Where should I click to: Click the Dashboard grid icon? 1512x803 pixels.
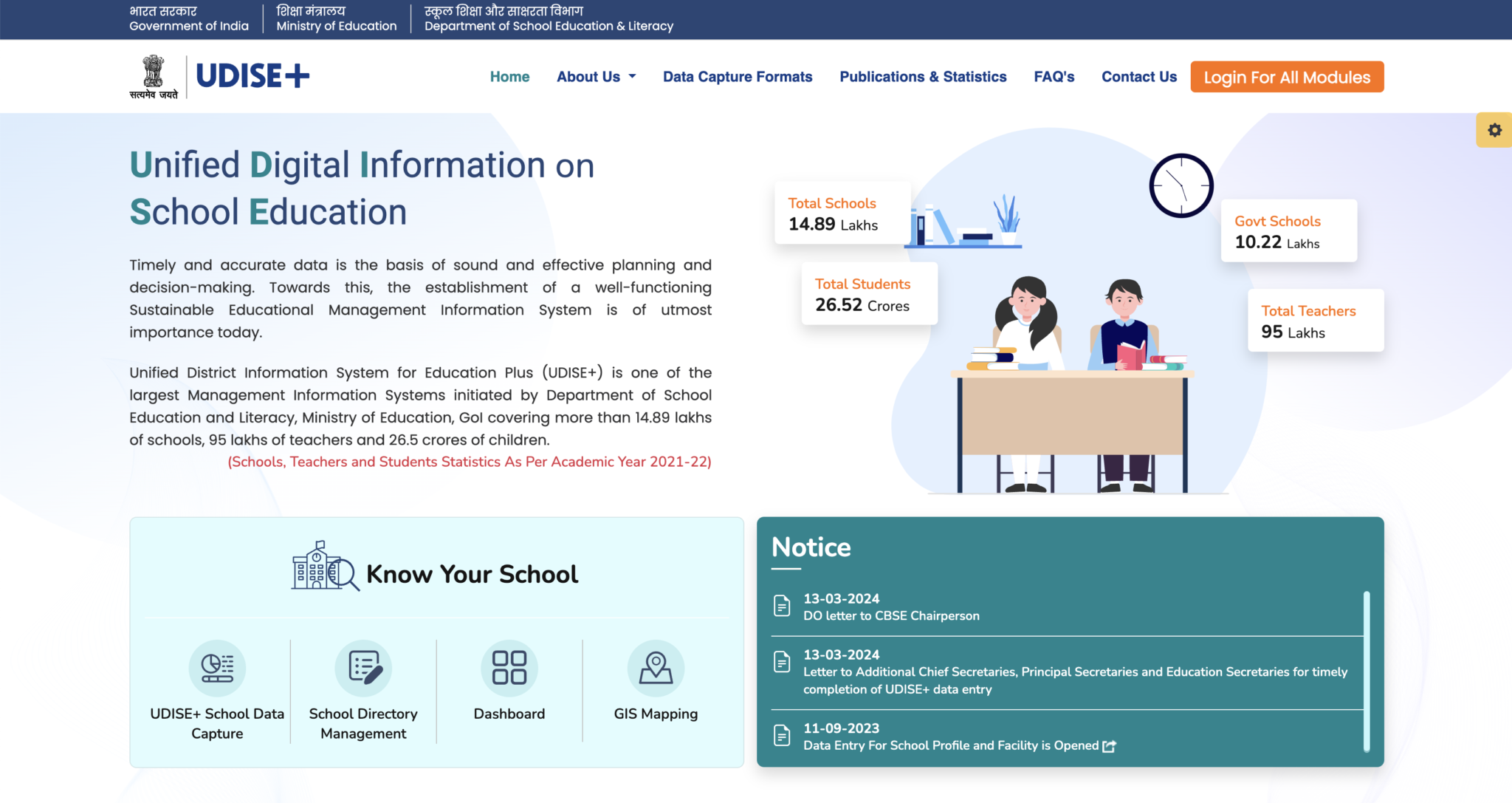pos(509,667)
